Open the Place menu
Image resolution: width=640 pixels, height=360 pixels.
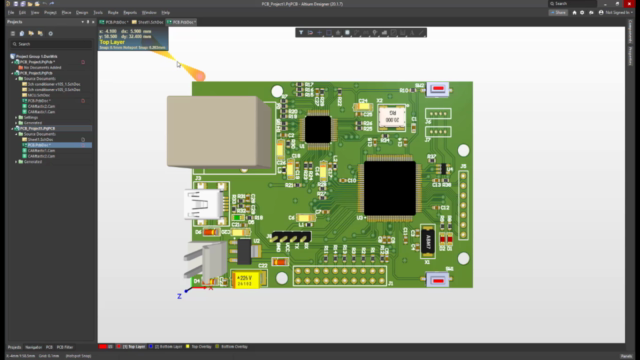click(x=66, y=13)
